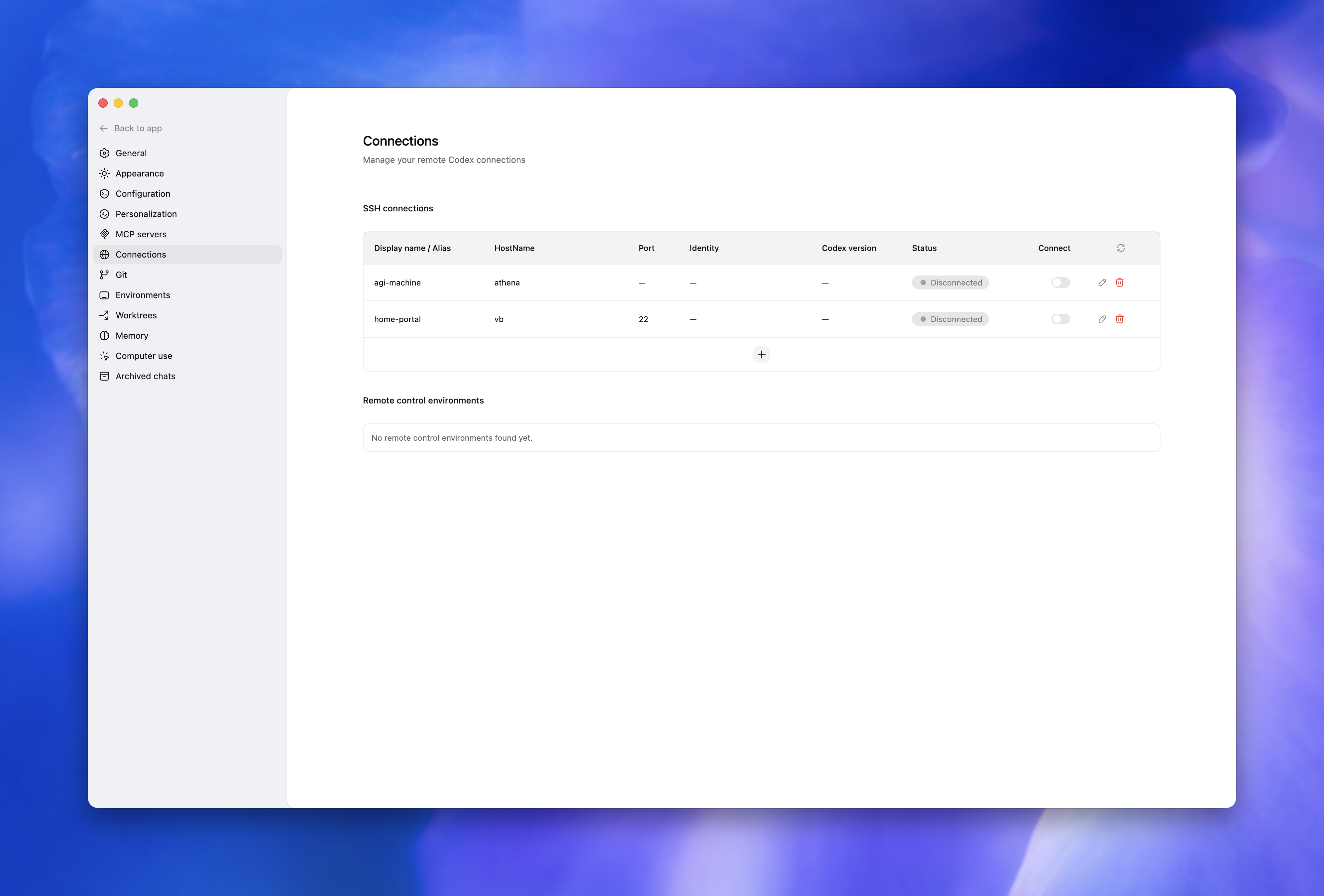Click the Memory sidebar icon
Viewport: 1324px width, 896px height.
click(x=104, y=336)
